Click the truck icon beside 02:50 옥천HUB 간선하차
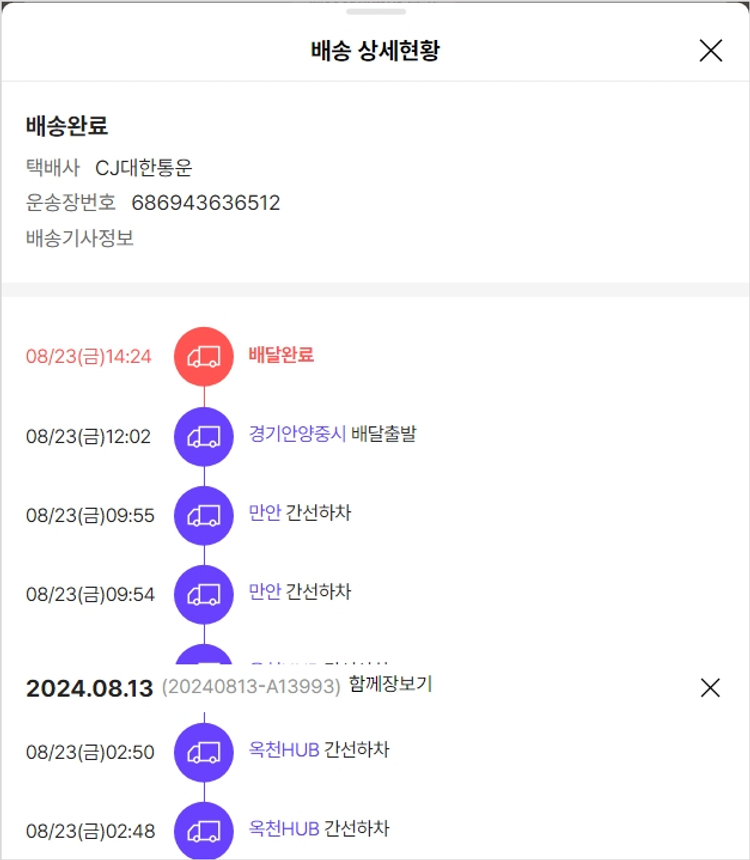750x860 pixels. tap(204, 751)
